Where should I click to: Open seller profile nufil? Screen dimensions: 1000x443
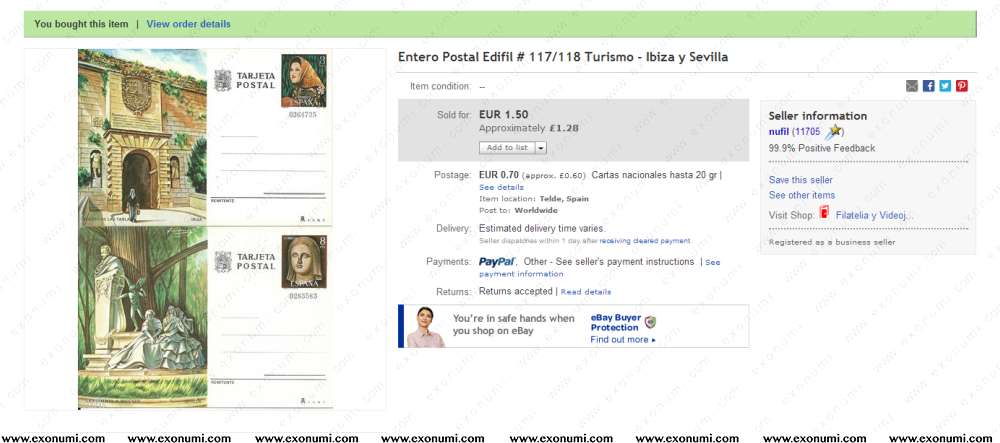[779, 132]
